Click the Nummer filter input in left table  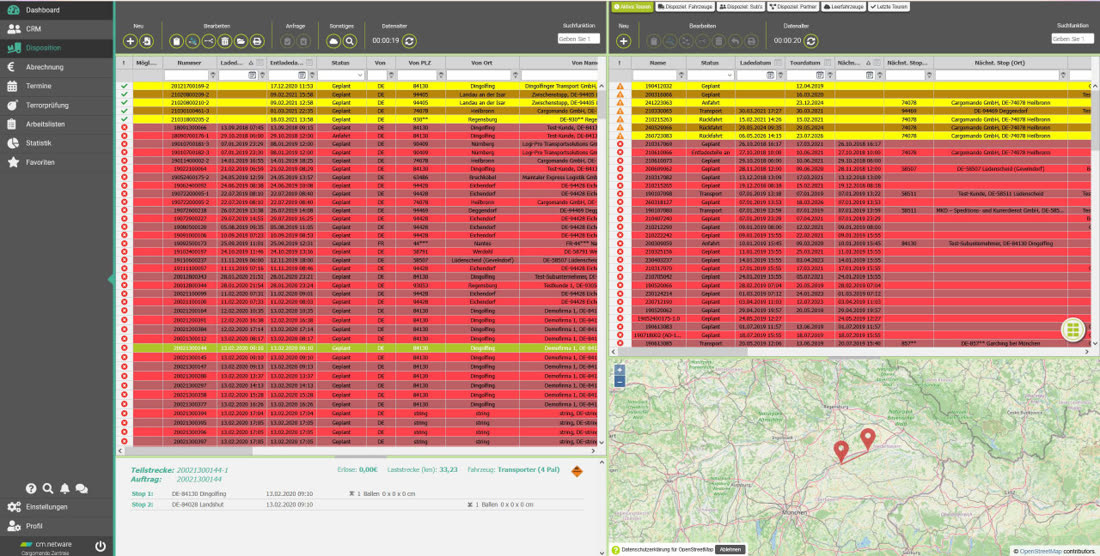[x=186, y=75]
